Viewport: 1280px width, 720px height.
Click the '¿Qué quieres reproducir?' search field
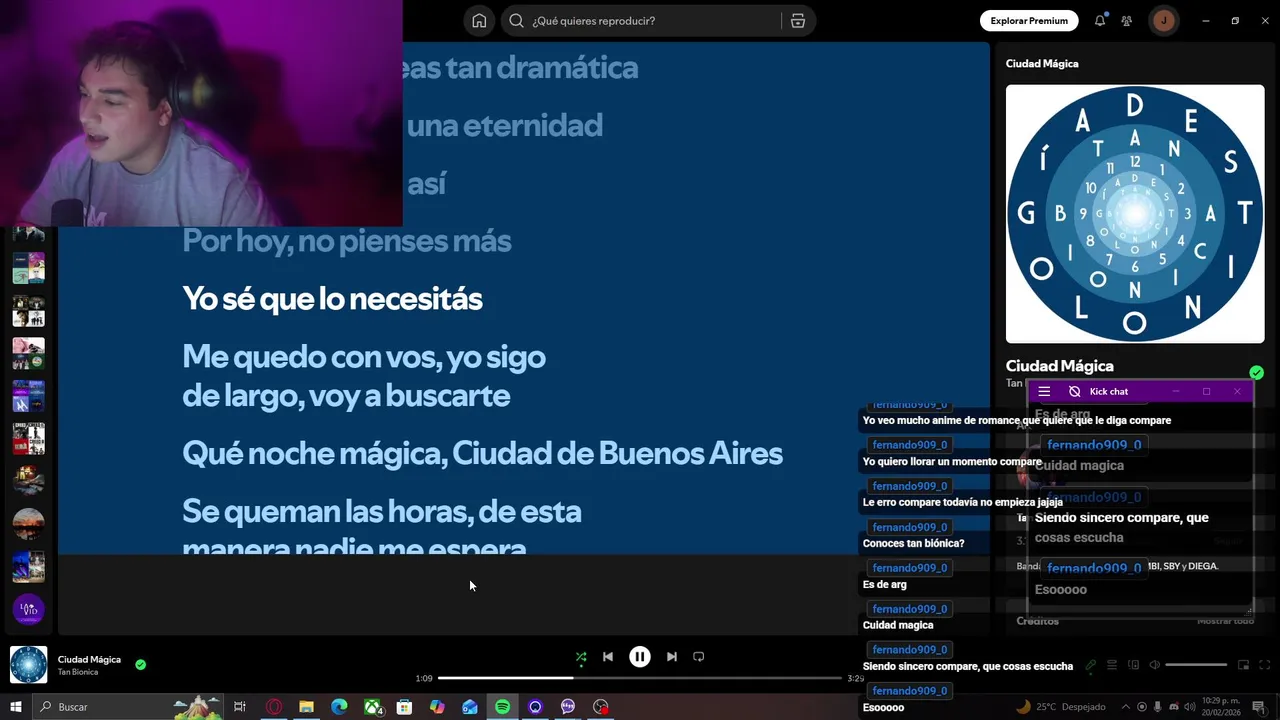(641, 21)
